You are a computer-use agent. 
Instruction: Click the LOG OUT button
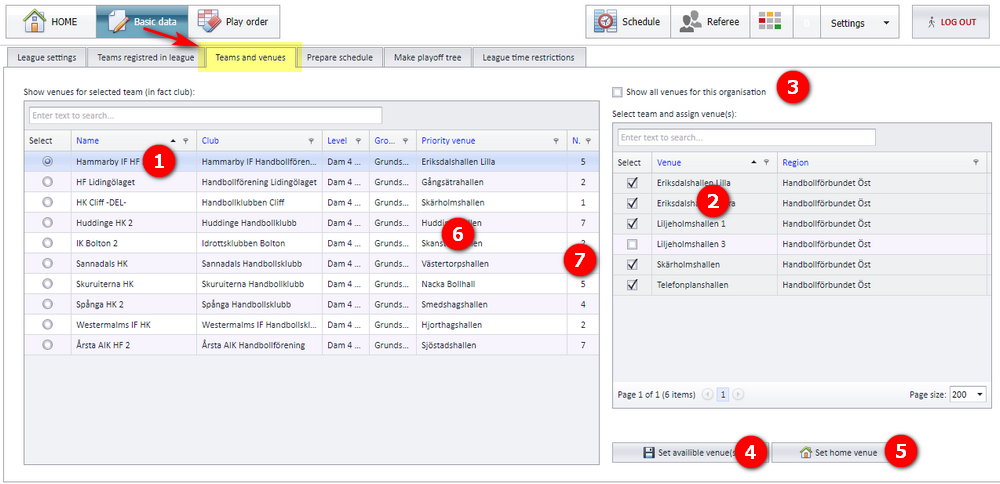pyautogui.click(x=953, y=22)
